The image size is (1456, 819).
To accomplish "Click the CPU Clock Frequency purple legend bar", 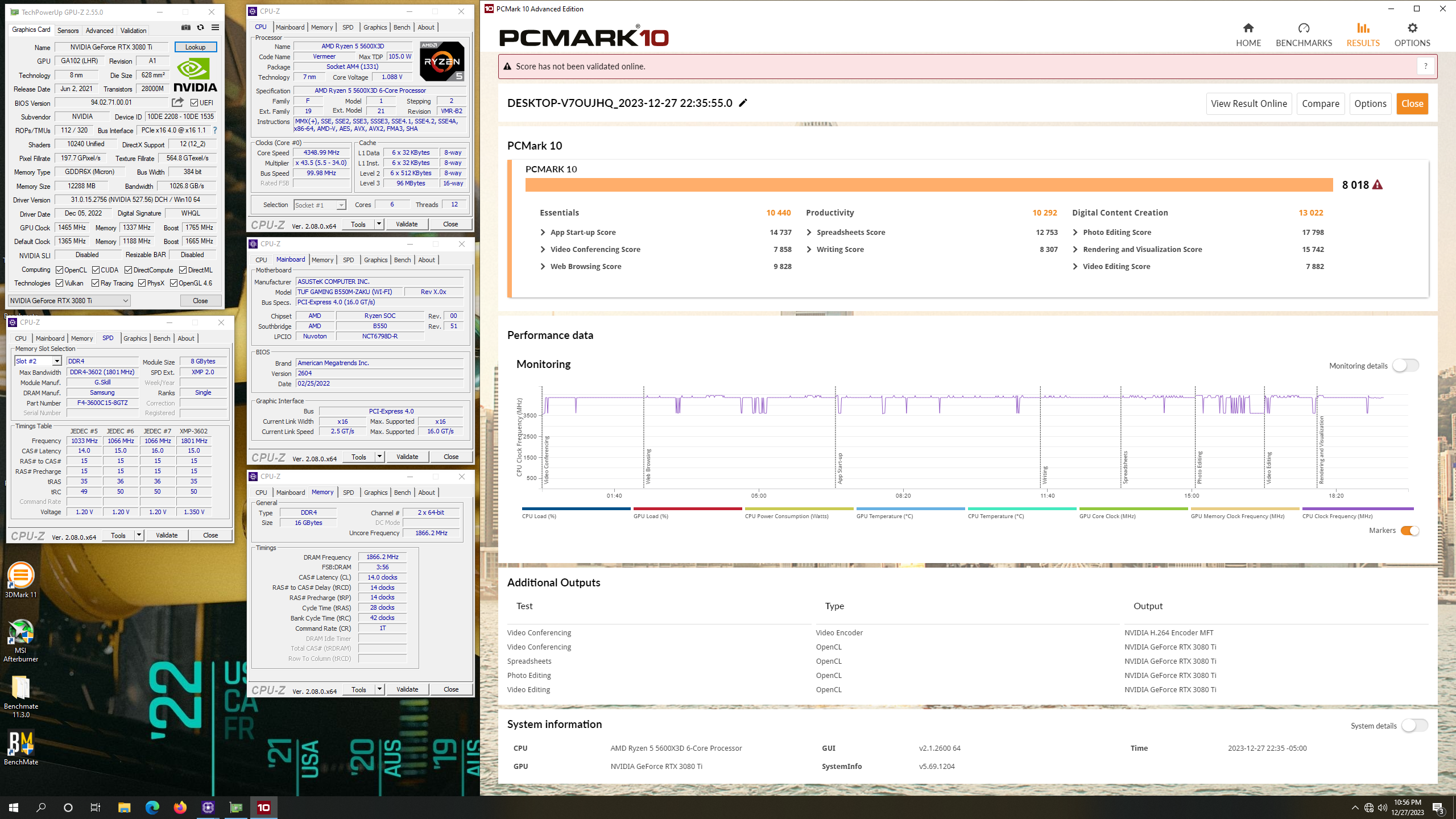I will click(x=1358, y=509).
